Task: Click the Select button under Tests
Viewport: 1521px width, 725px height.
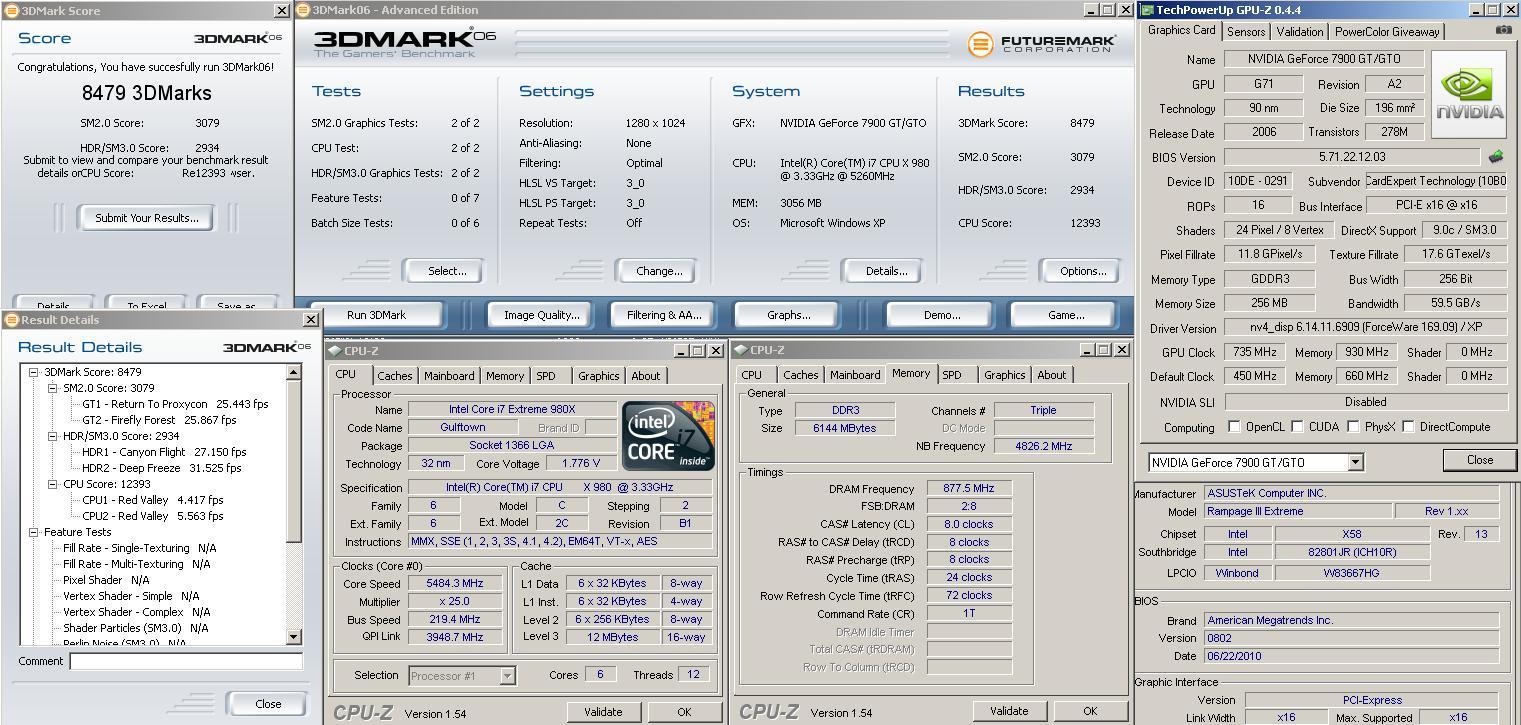Action: (446, 271)
